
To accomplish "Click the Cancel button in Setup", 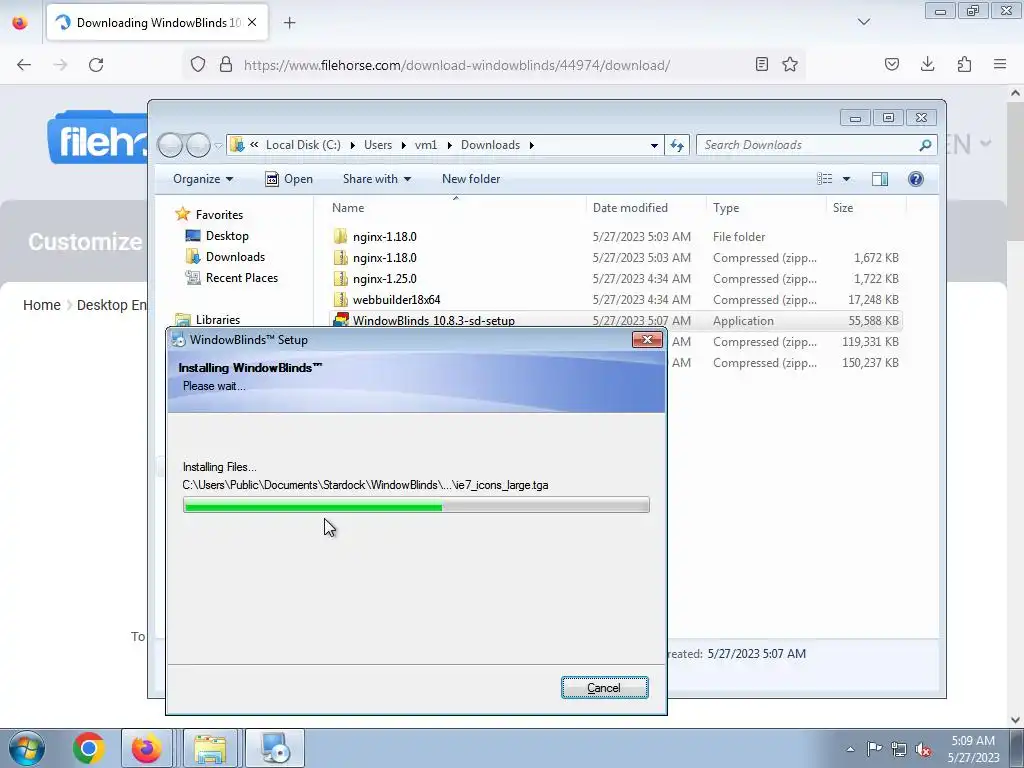I will pos(605,688).
